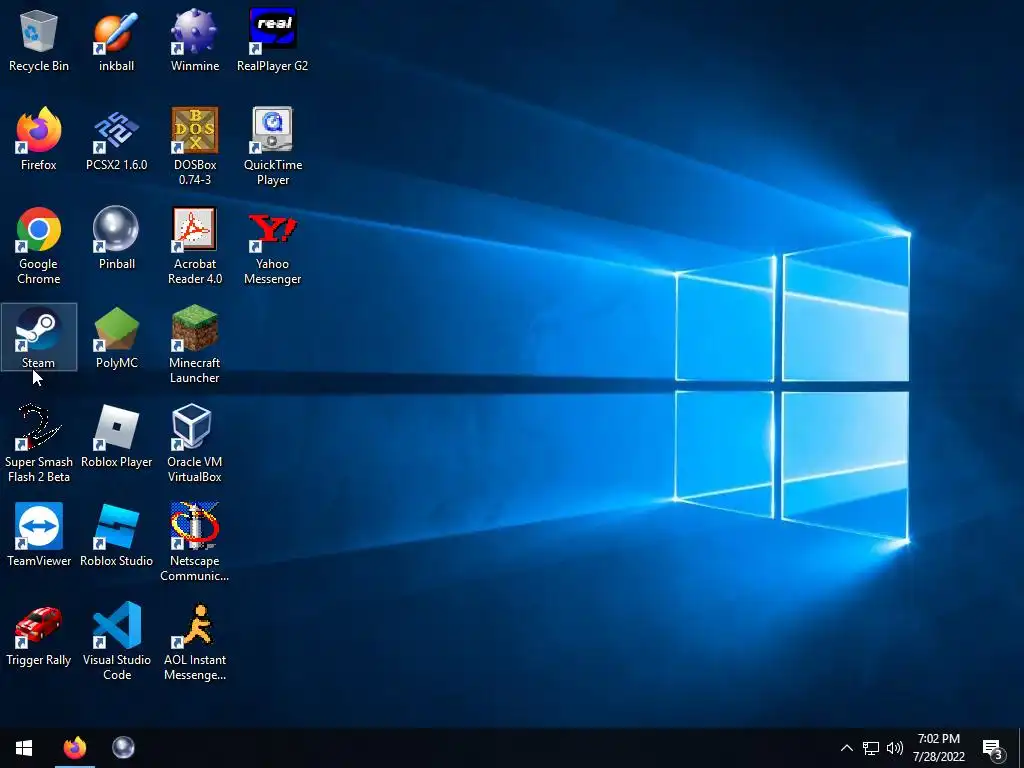Open the Action Center notifications

pyautogui.click(x=993, y=748)
